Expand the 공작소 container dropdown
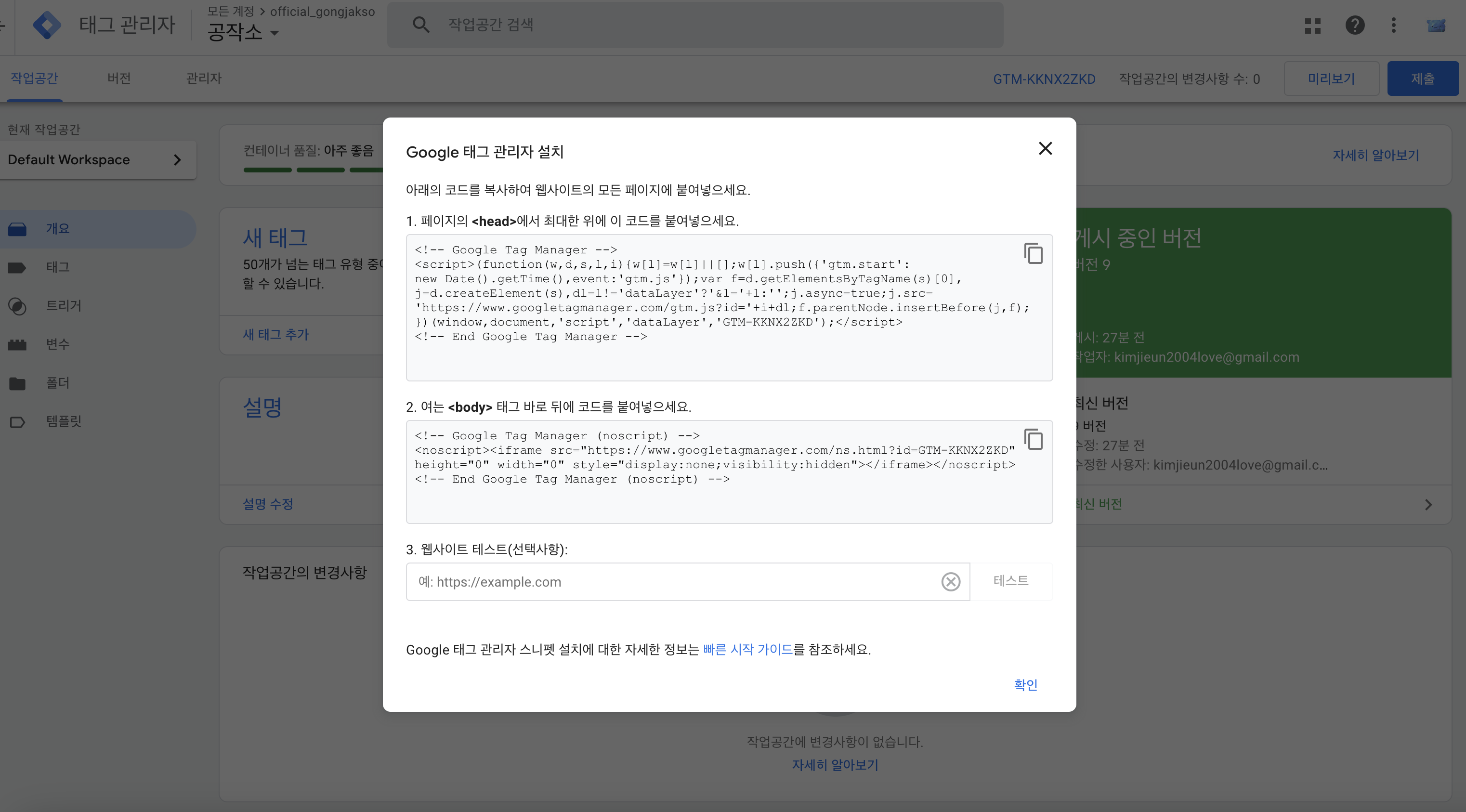 [x=275, y=33]
